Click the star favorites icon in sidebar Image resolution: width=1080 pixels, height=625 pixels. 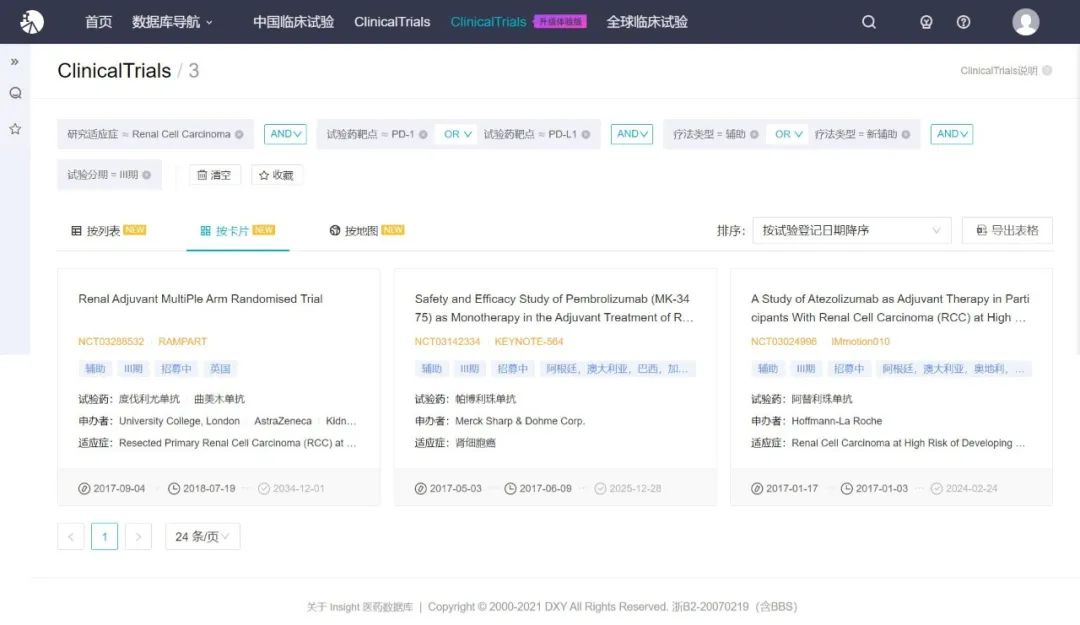pyautogui.click(x=15, y=129)
